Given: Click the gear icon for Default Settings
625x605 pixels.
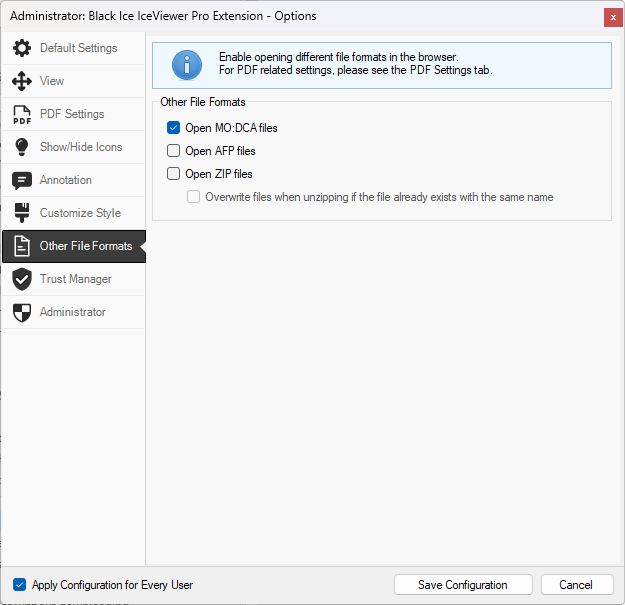Looking at the screenshot, I should coord(22,48).
